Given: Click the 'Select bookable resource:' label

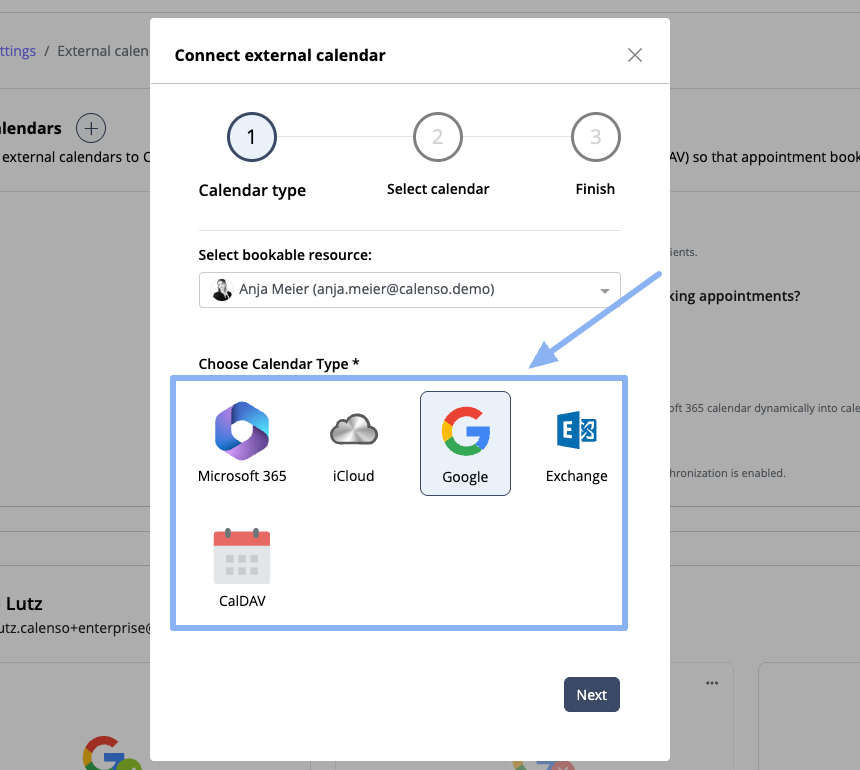Looking at the screenshot, I should tap(285, 255).
